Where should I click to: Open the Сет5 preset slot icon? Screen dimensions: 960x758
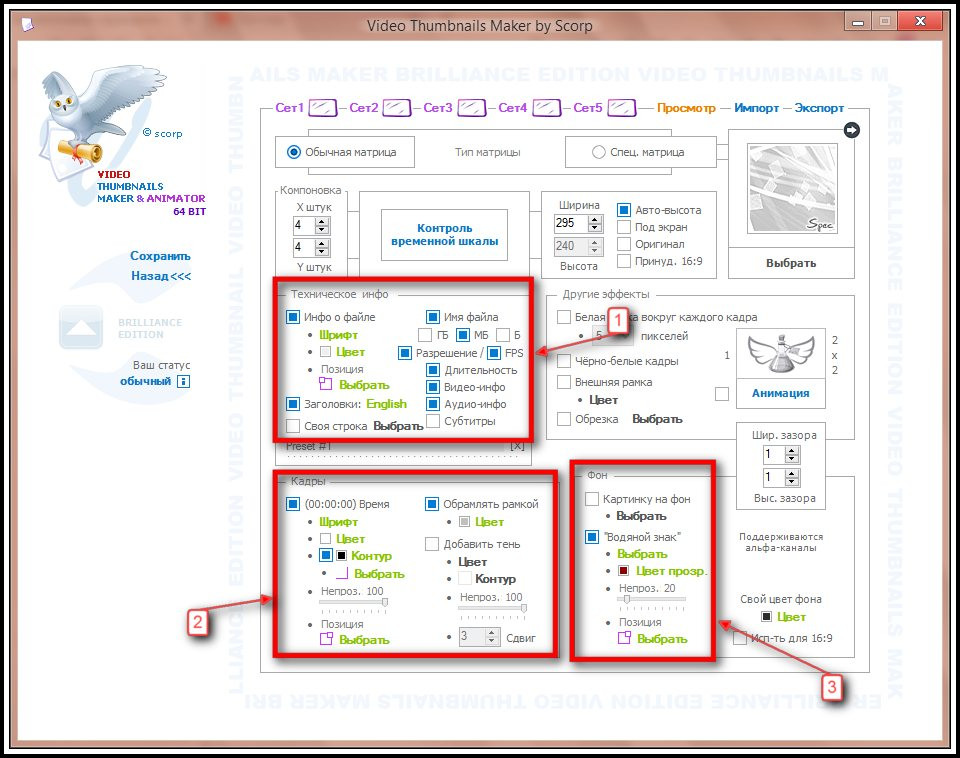coord(621,108)
